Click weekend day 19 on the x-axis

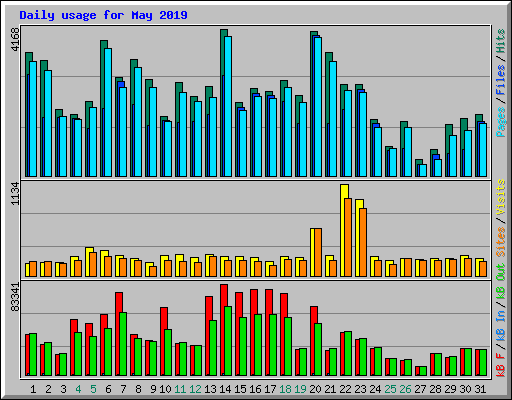[x=300, y=389]
